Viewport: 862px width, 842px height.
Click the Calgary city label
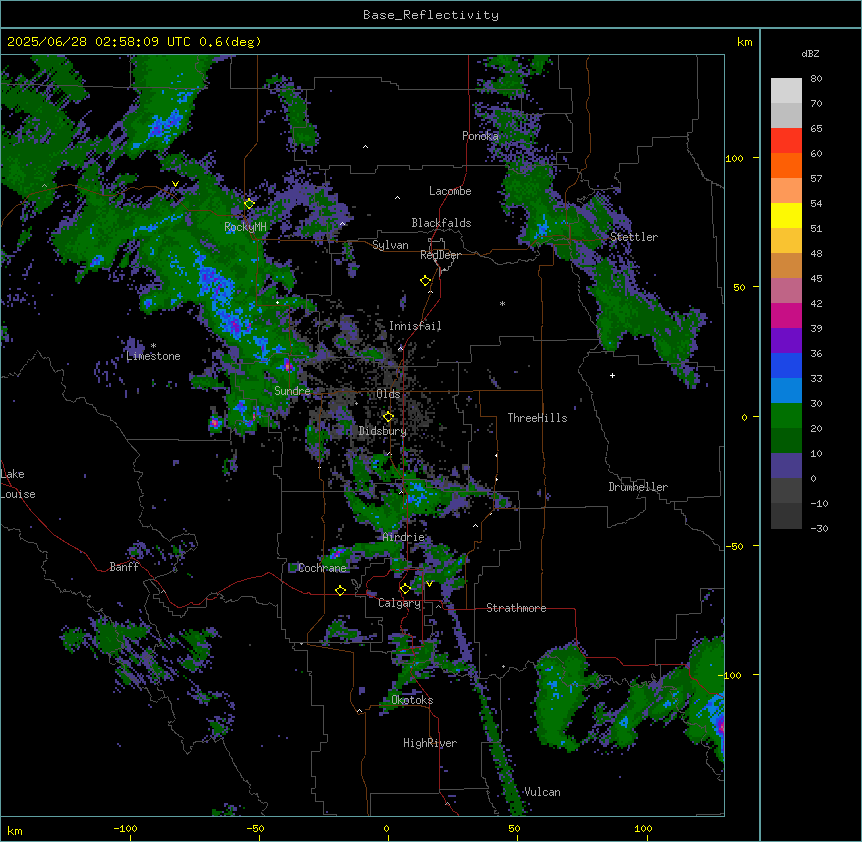click(400, 603)
